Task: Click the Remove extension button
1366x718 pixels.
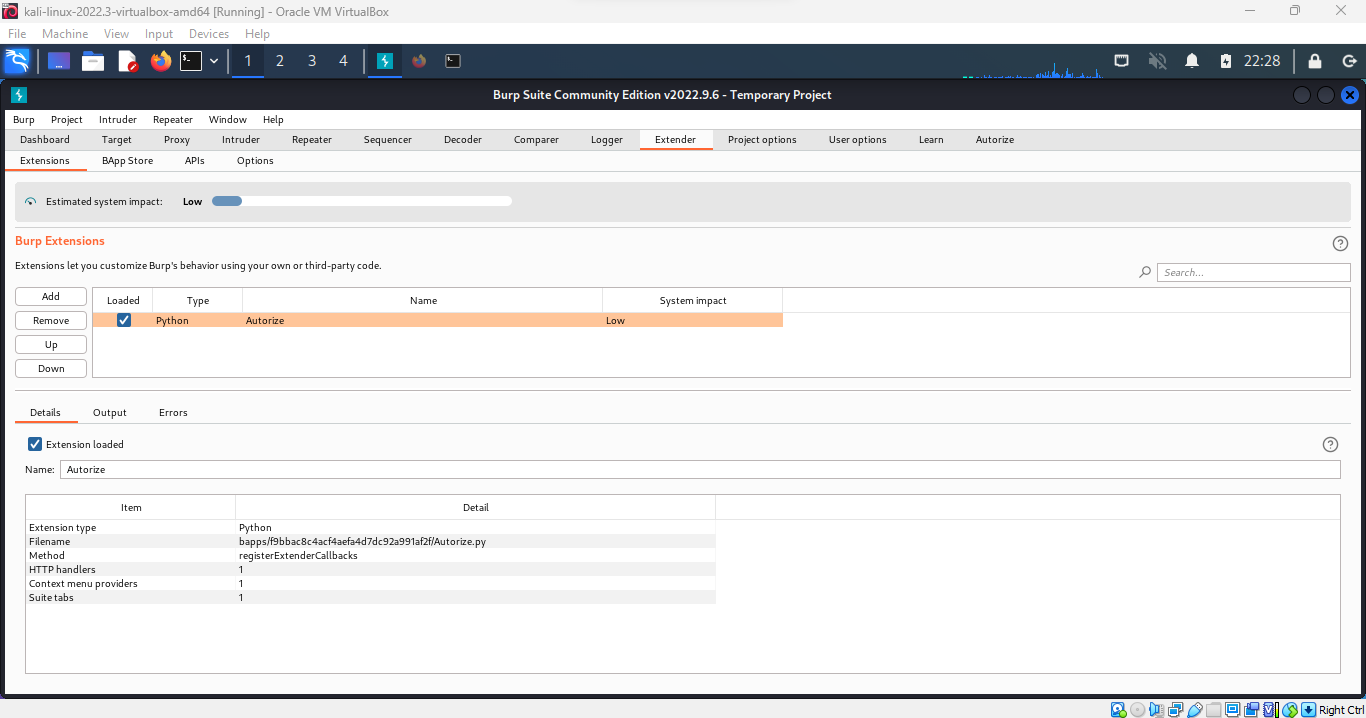Action: point(51,321)
